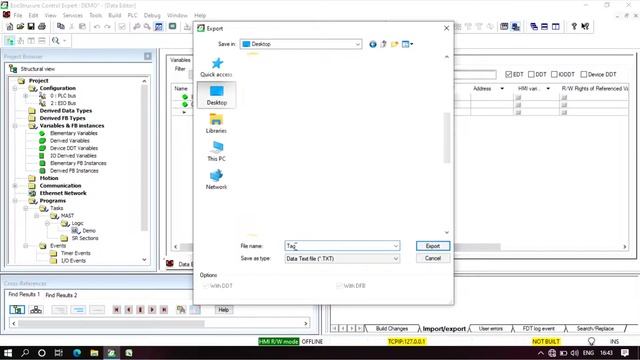Click the Undo arrow icon
The width and height of the screenshot is (640, 360).
97,27
